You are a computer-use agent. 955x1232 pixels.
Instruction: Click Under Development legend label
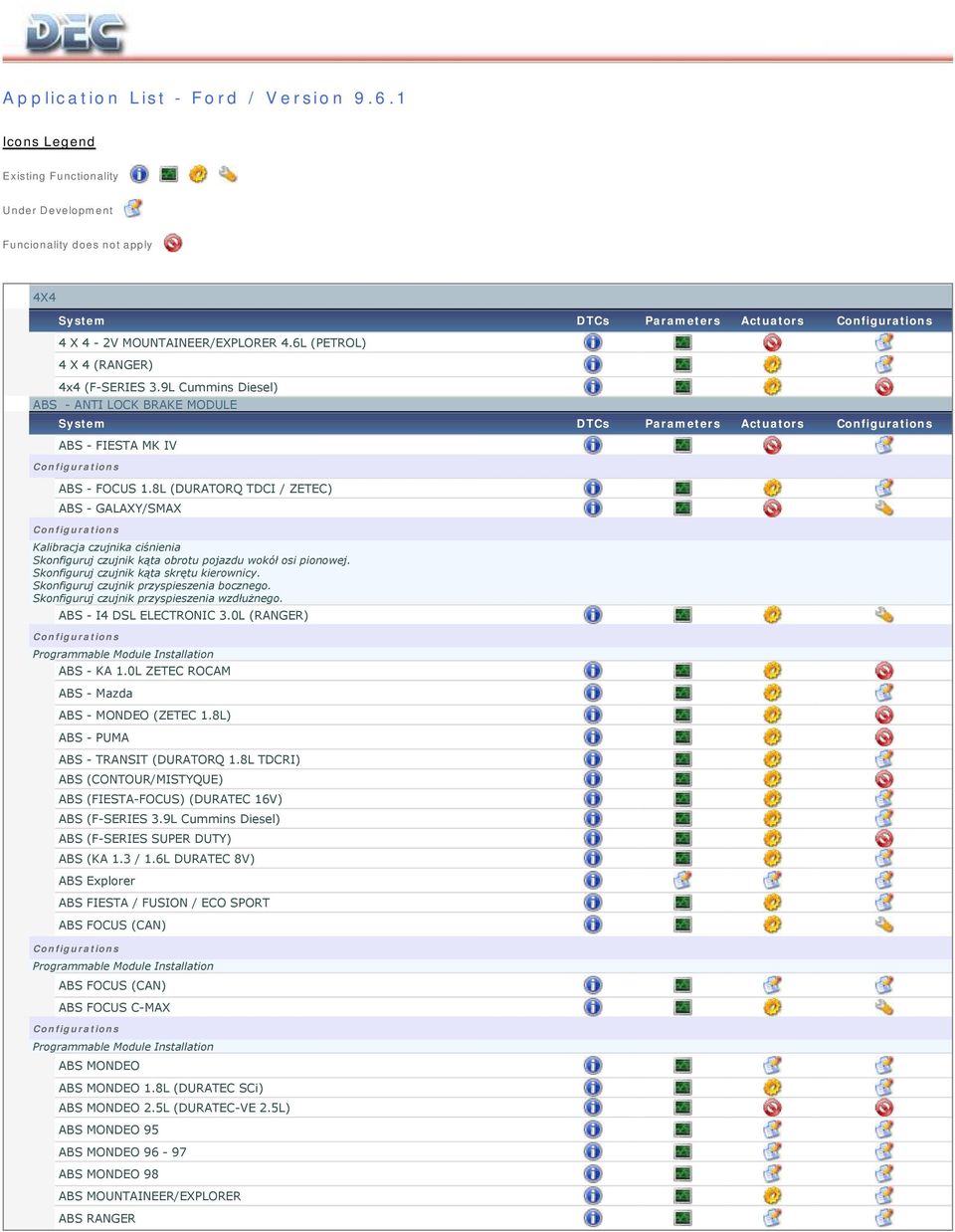(x=58, y=211)
